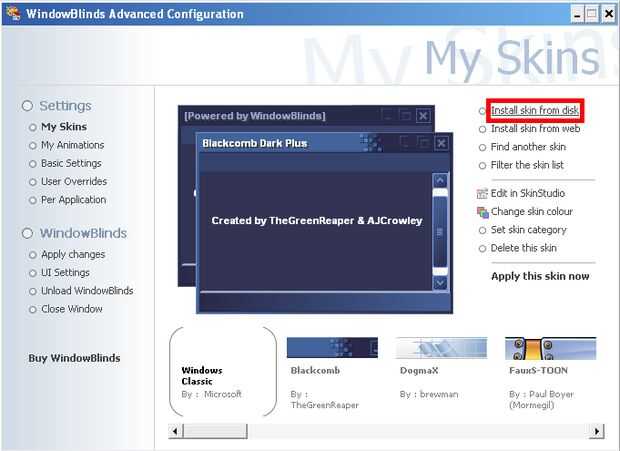620x451 pixels.
Task: Click Edit in SkinStudio text
Action: point(528,193)
